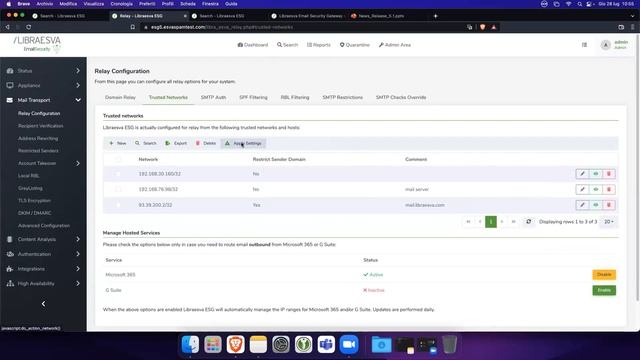The width and height of the screenshot is (640, 360).
Task: Go to current page 1 in pagination
Action: (491, 222)
